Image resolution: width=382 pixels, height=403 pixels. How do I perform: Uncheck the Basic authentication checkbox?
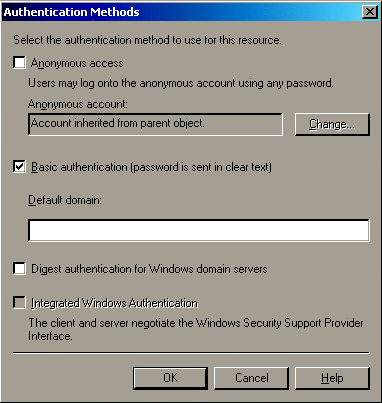tap(19, 167)
